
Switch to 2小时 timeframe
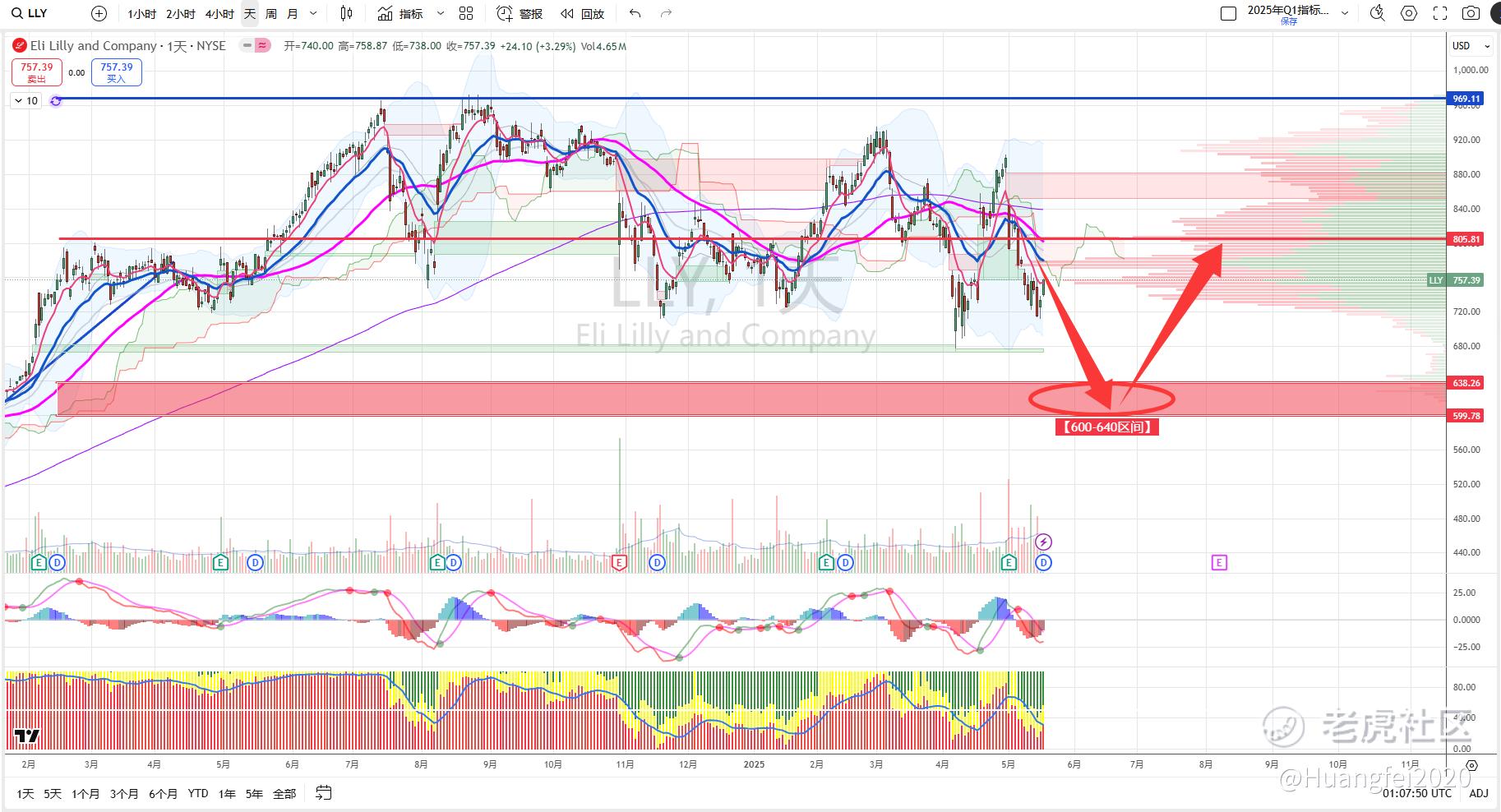coord(181,14)
